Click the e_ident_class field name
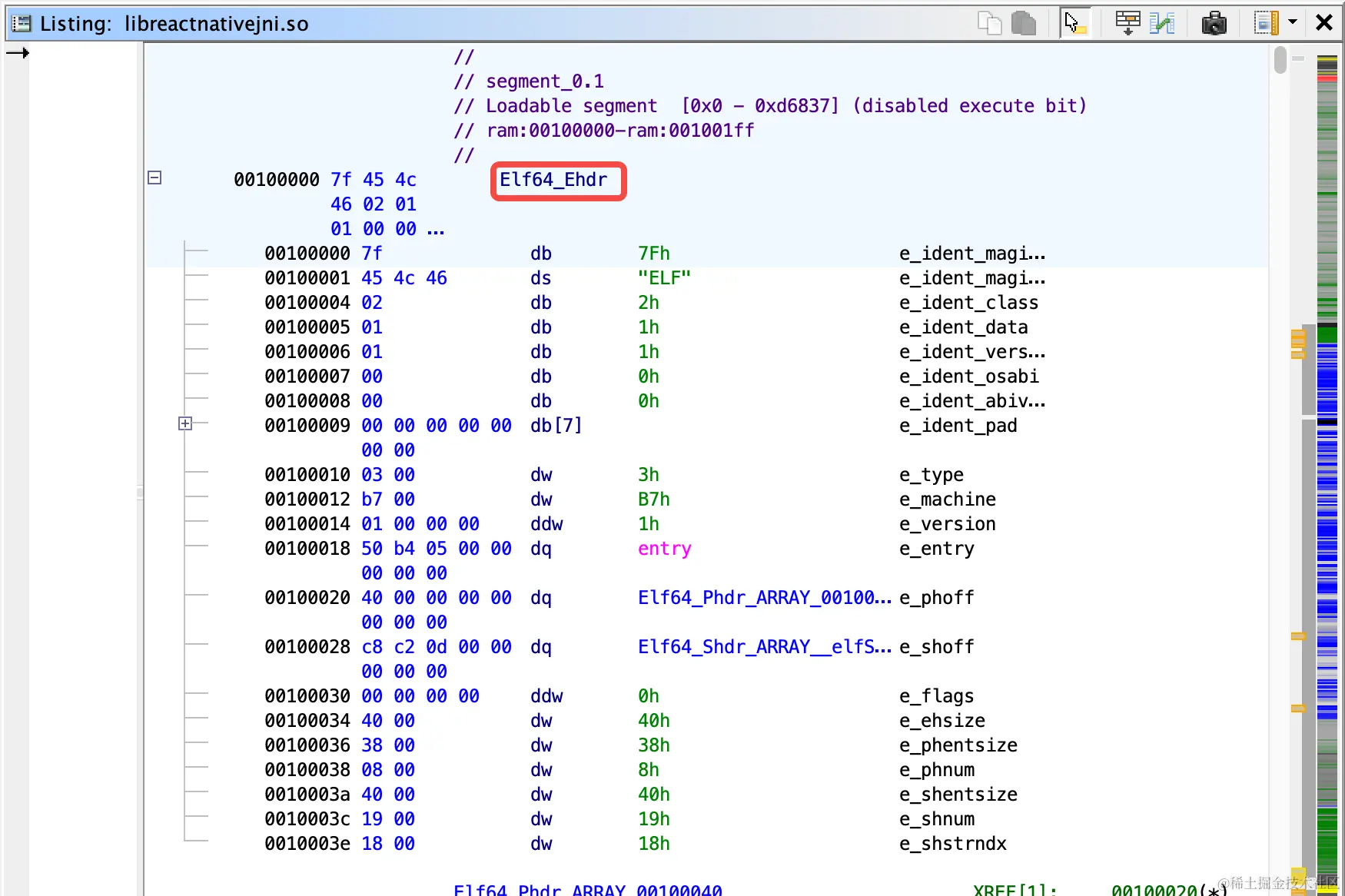 point(969,303)
